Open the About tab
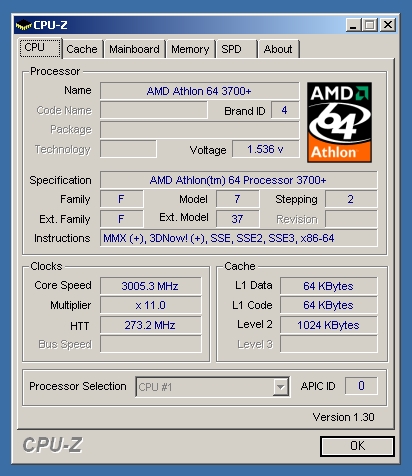Image resolution: width=412 pixels, height=476 pixels. (278, 49)
